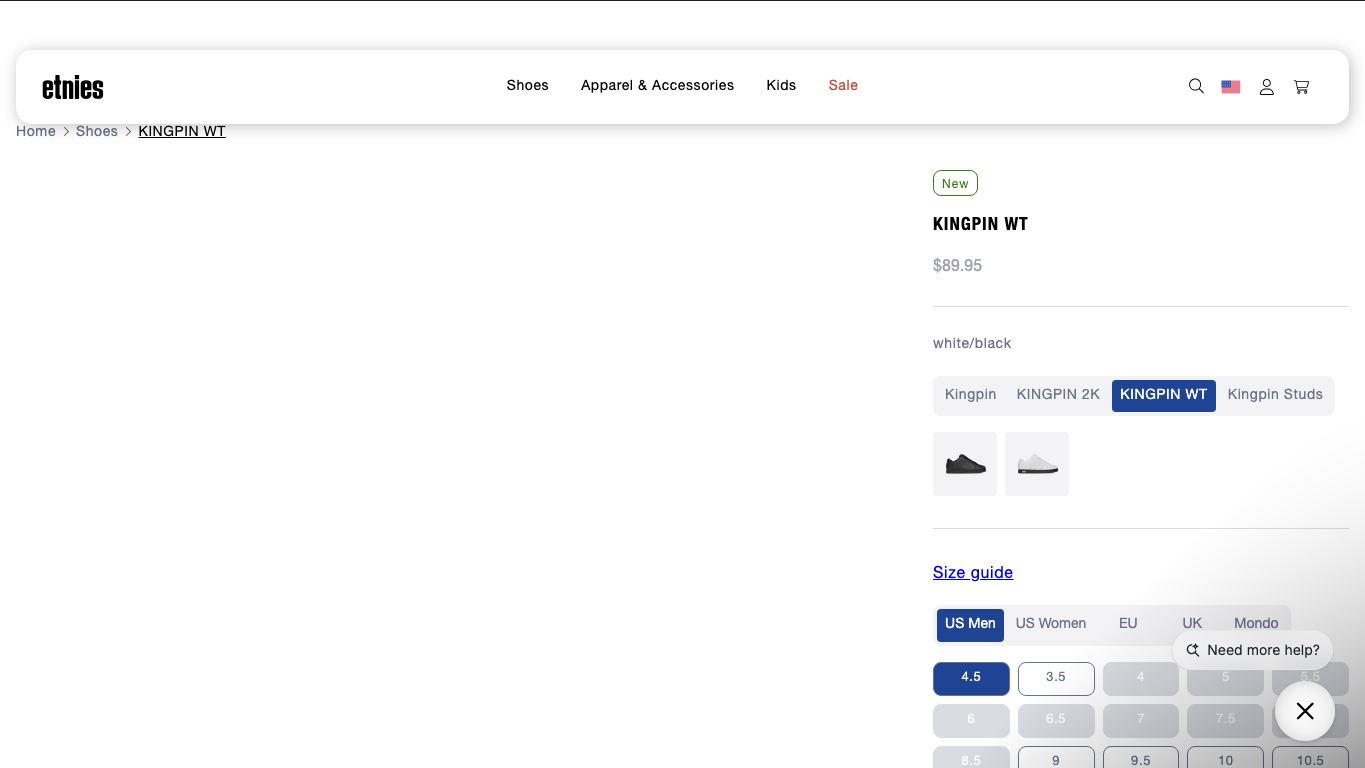1365x768 pixels.
Task: Close the help chat with X button
Action: coord(1305,711)
